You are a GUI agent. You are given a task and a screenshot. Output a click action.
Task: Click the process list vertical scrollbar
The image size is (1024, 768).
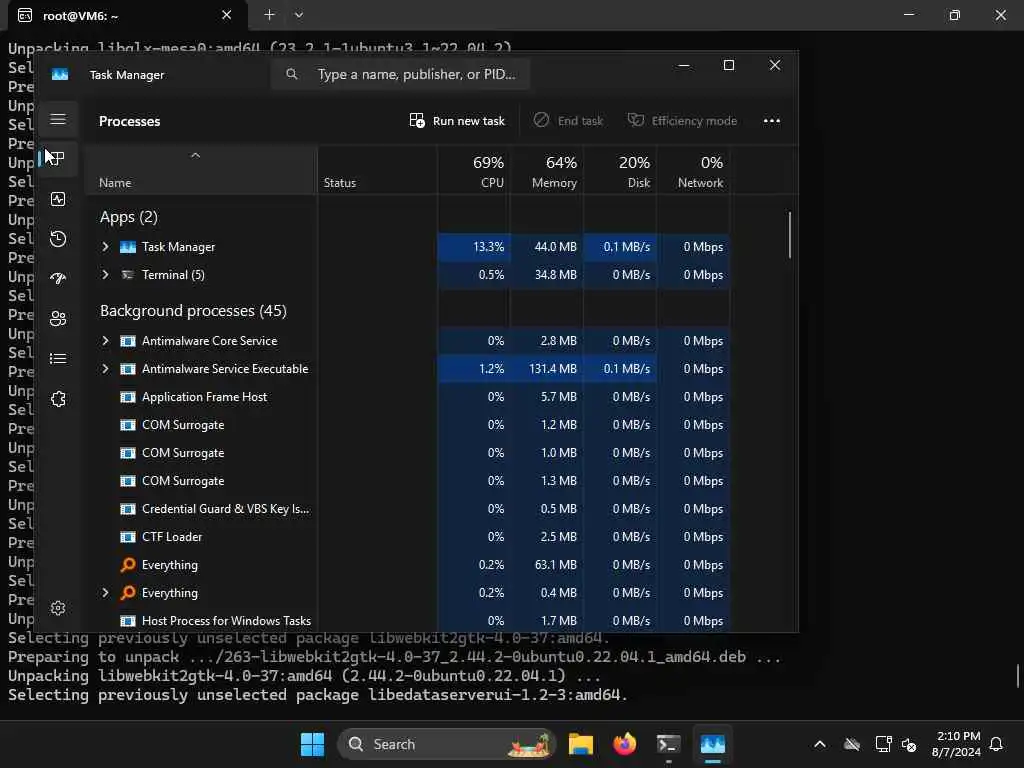pyautogui.click(x=790, y=235)
